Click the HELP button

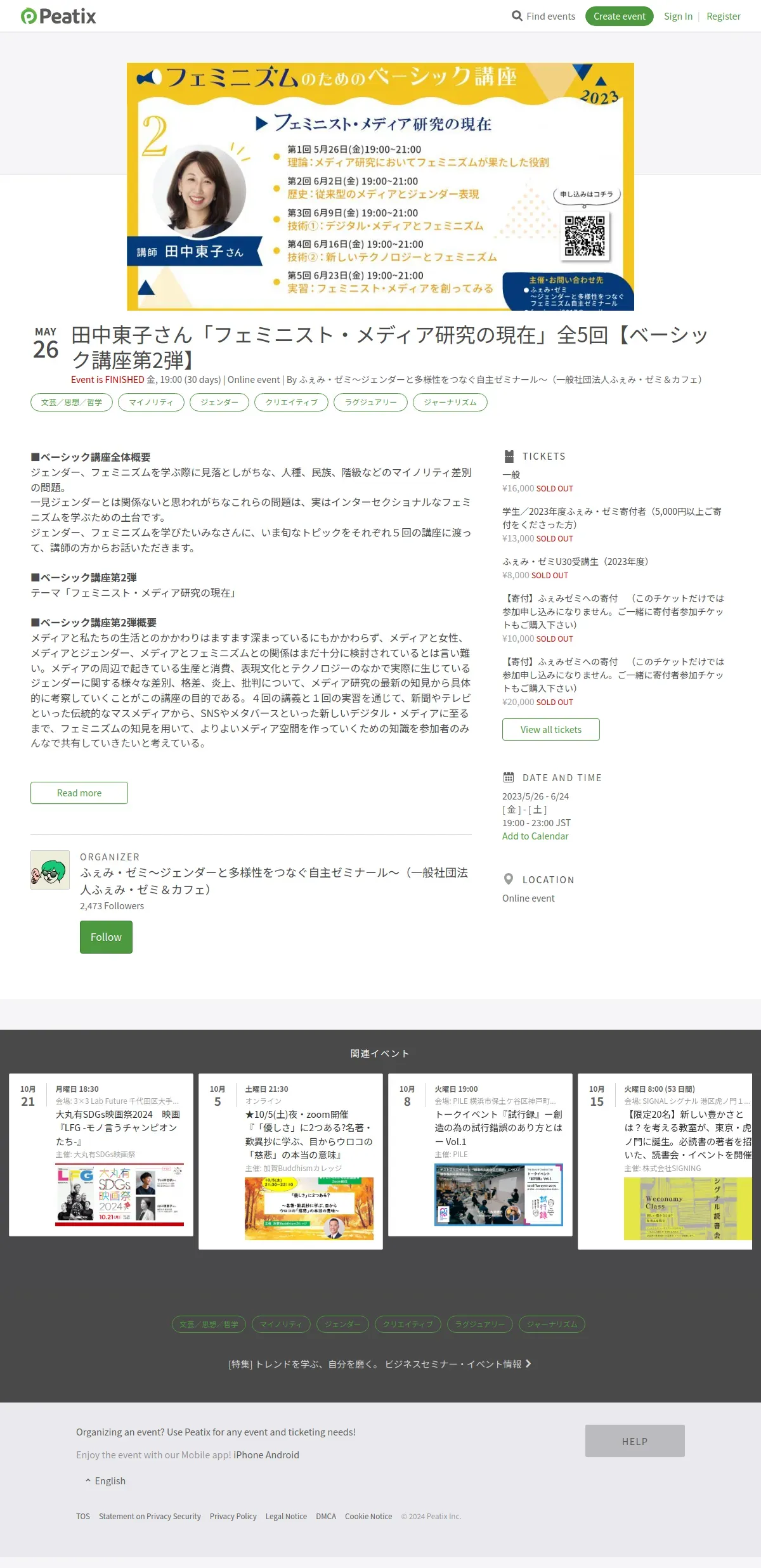(635, 1441)
